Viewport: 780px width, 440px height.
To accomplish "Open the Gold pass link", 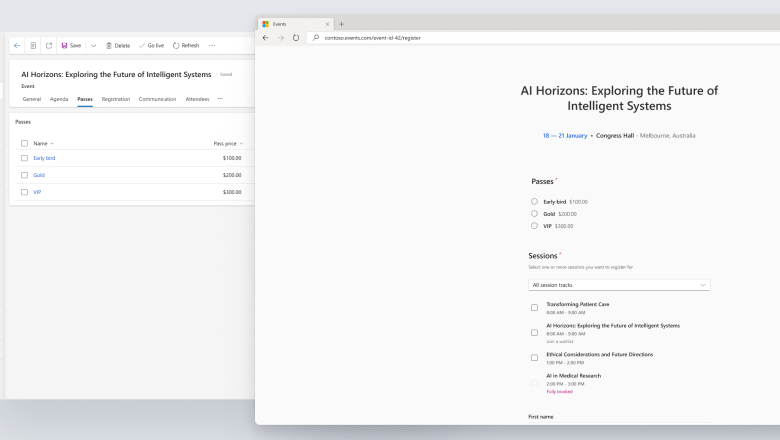I will pyautogui.click(x=39, y=175).
